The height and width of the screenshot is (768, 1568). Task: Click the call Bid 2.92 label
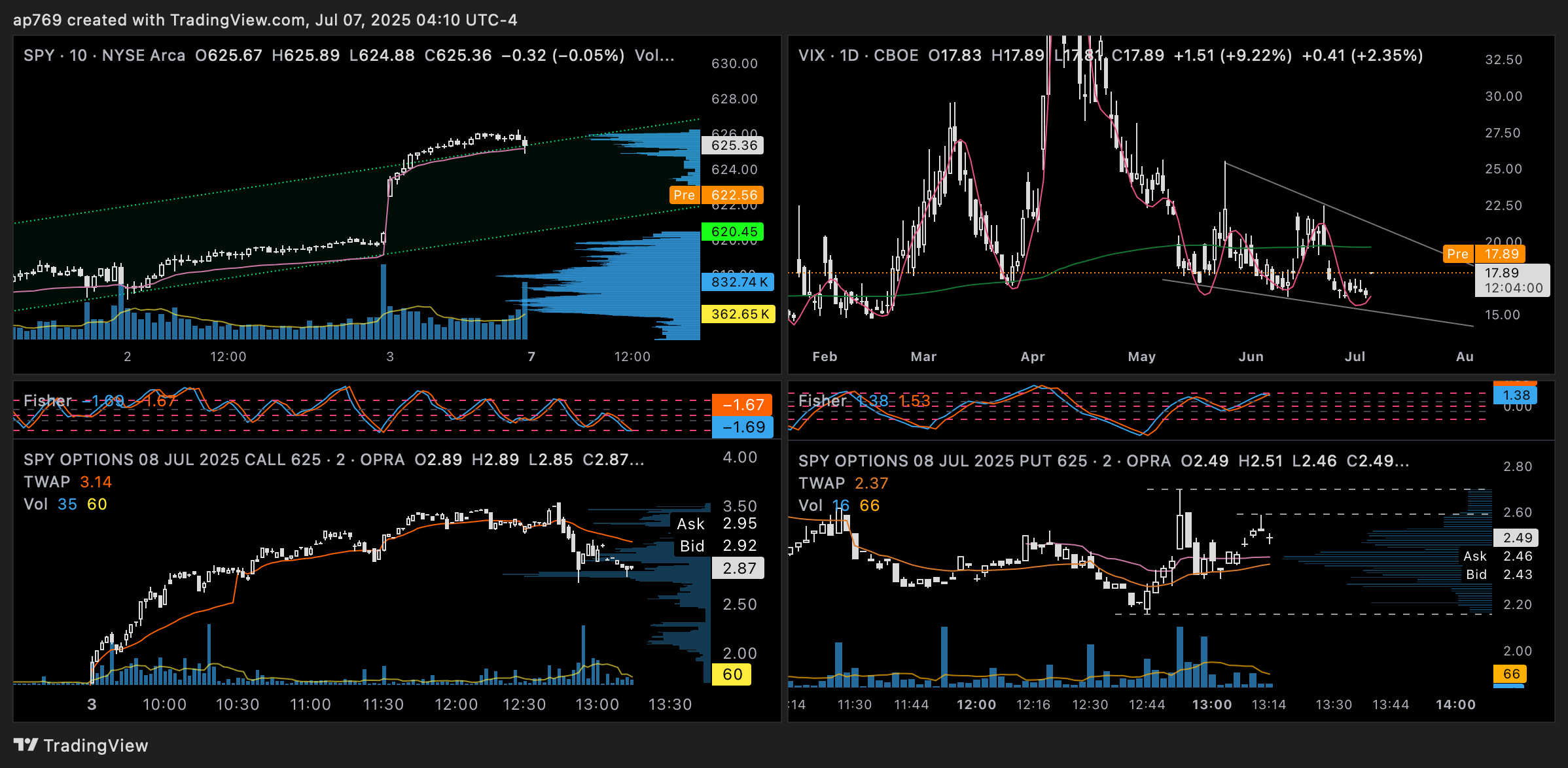point(717,546)
